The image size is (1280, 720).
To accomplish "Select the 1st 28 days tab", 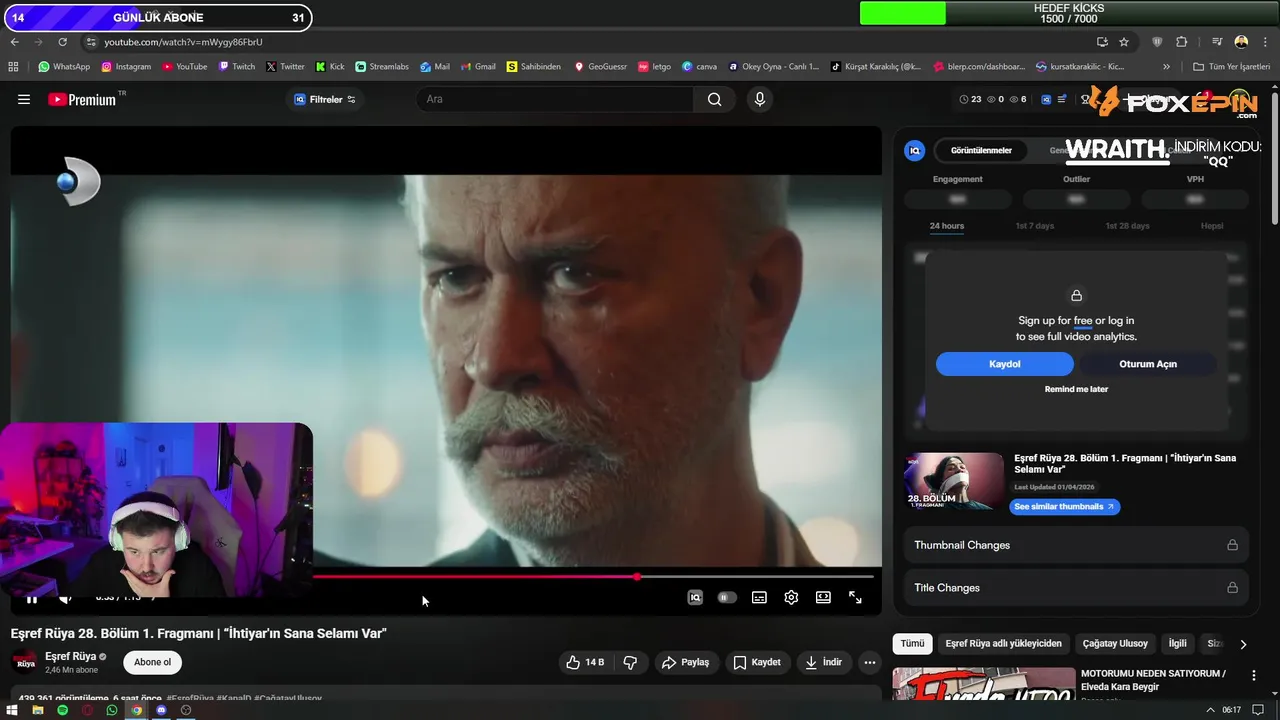I will 1127,226.
